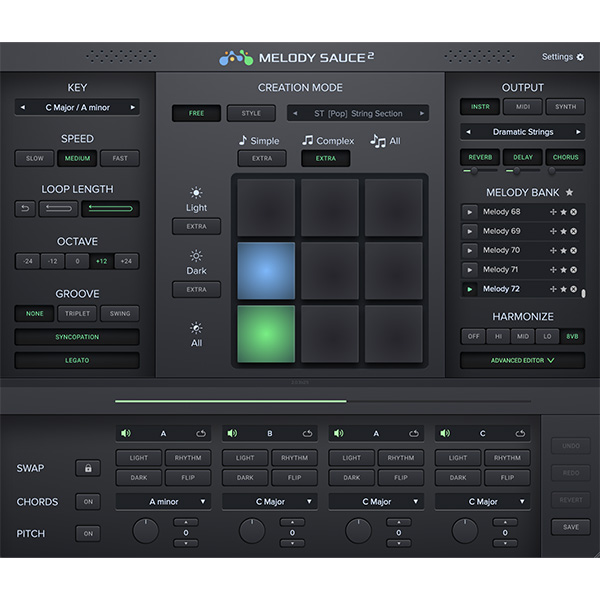Expand the Advanced Editor panel
The width and height of the screenshot is (600, 600).
point(523,360)
